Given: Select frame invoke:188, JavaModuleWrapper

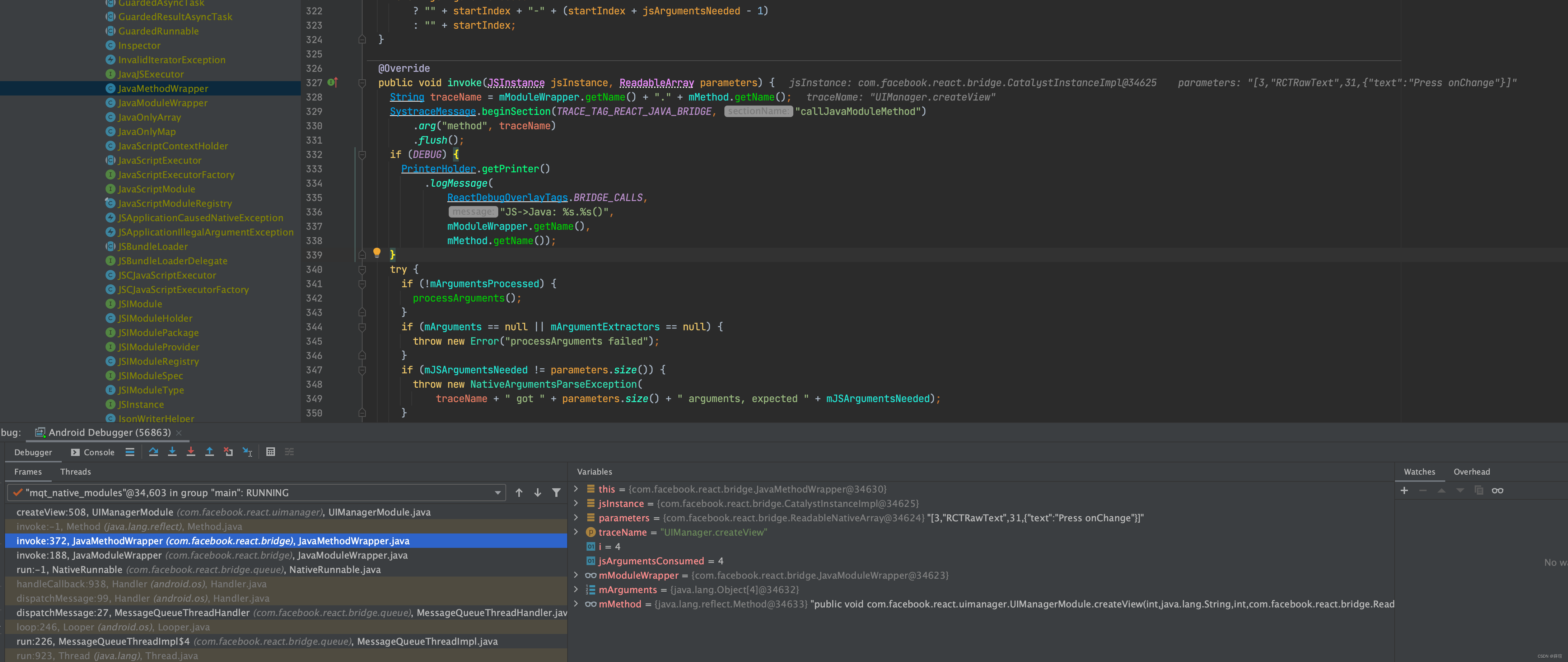Looking at the screenshot, I should (x=286, y=555).
